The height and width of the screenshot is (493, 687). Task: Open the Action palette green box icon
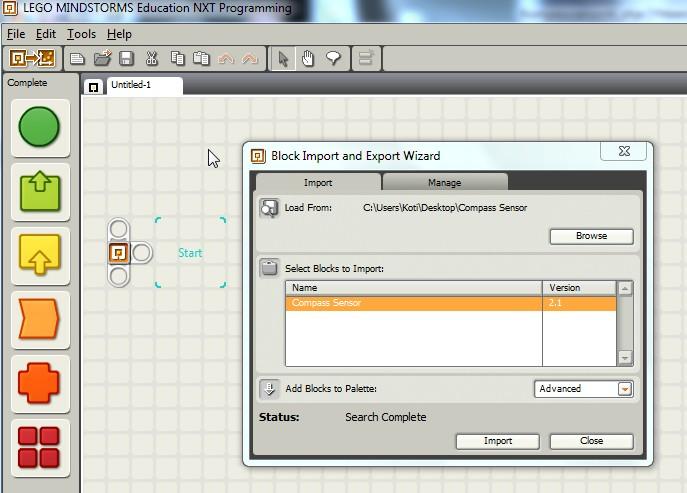tap(40, 192)
